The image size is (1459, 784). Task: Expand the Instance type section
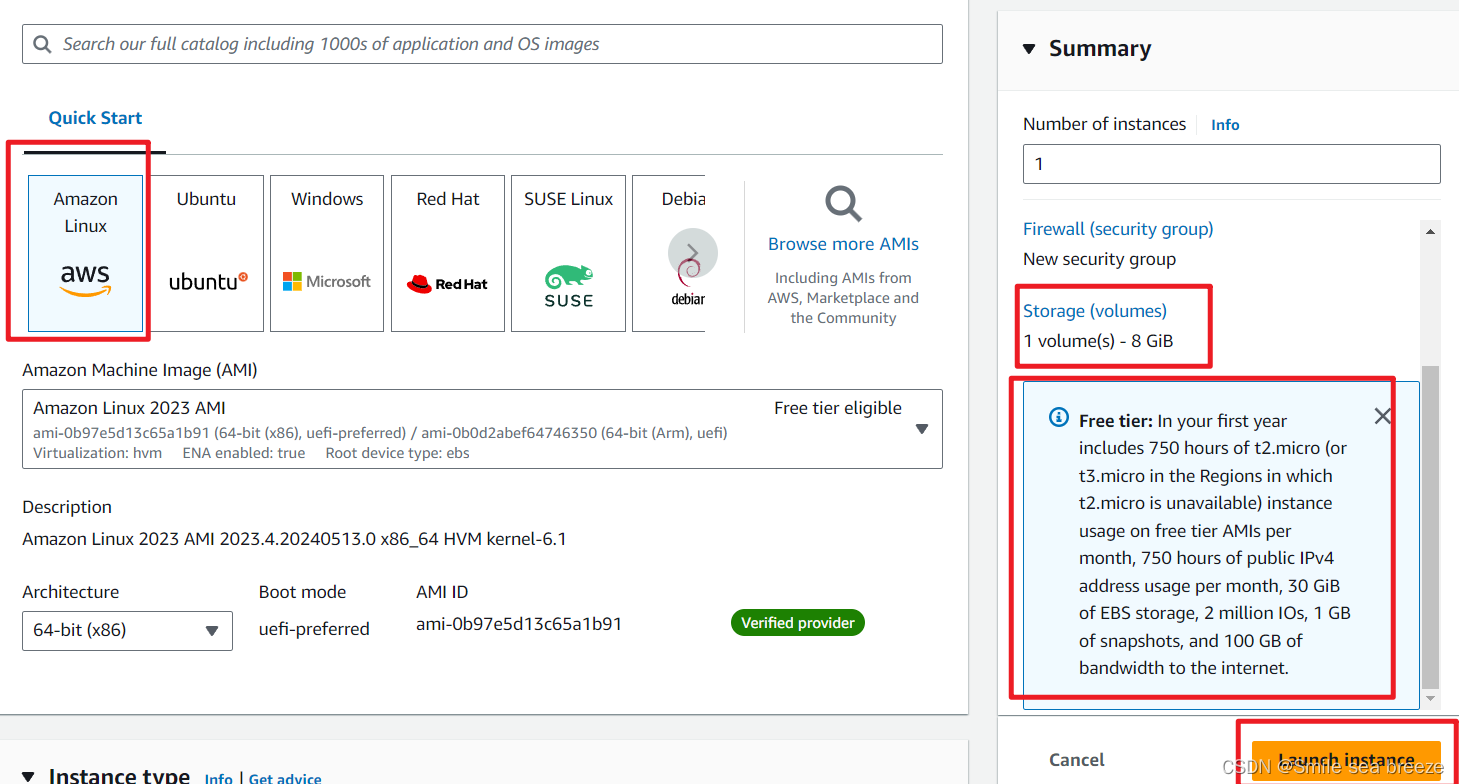pos(27,776)
